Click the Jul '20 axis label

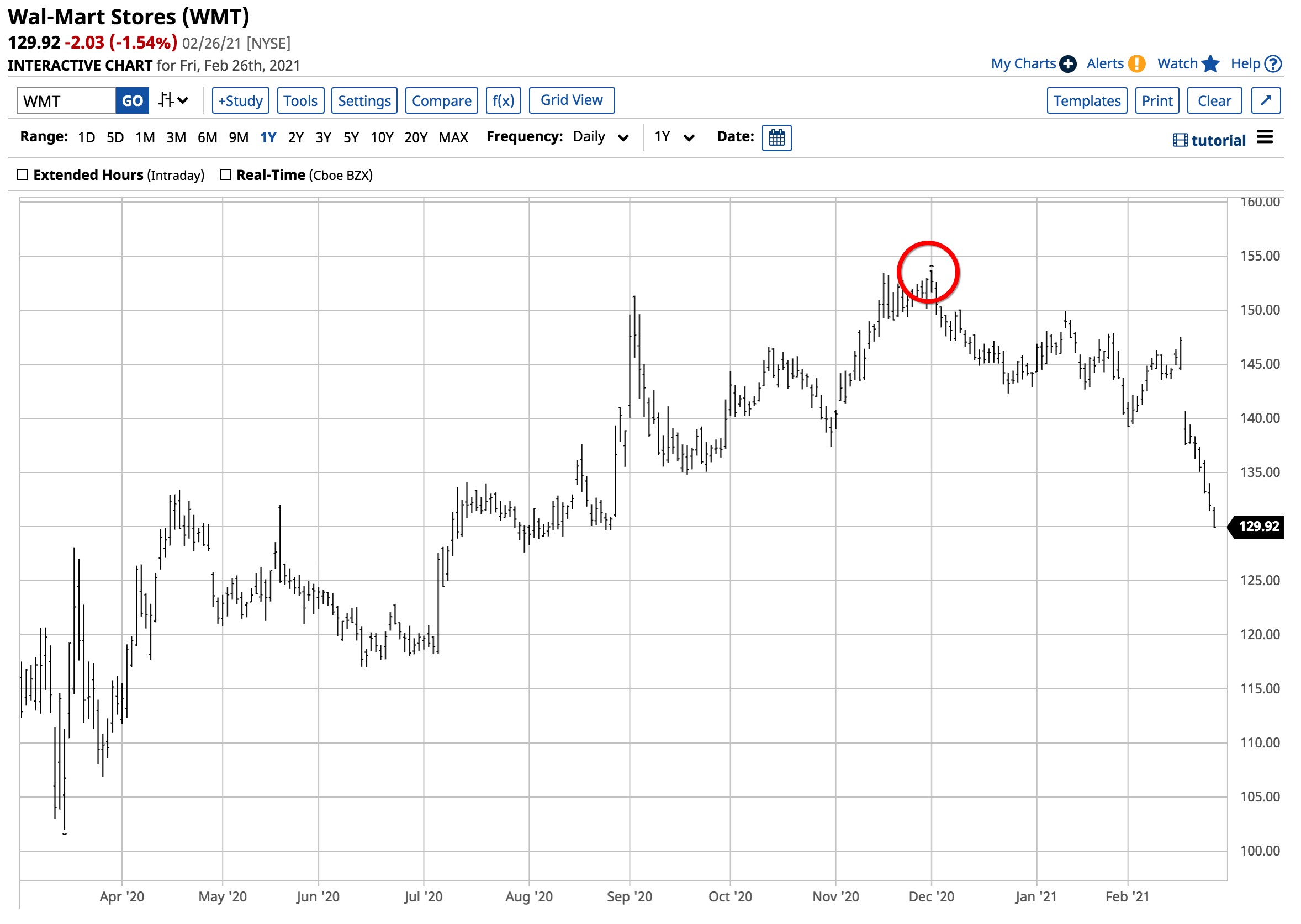(424, 897)
